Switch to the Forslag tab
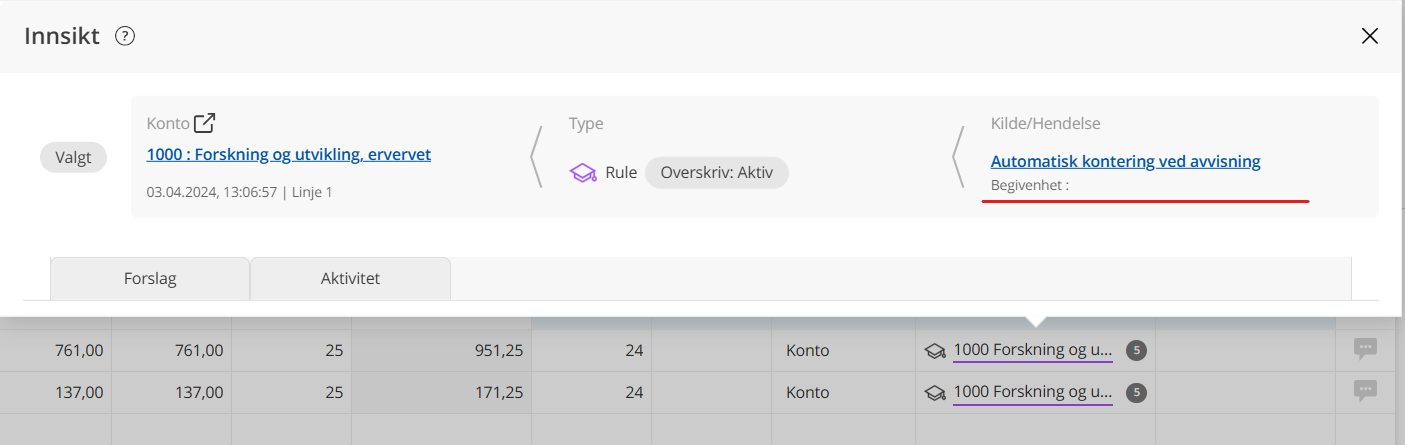Screen dimensions: 1405x445 pyautogui.click(x=150, y=279)
